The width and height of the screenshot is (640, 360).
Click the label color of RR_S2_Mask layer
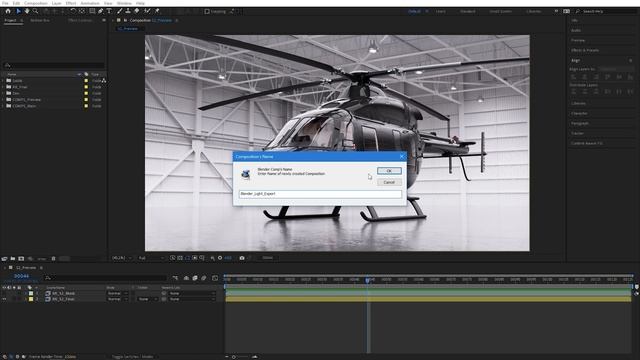[x=31, y=293]
